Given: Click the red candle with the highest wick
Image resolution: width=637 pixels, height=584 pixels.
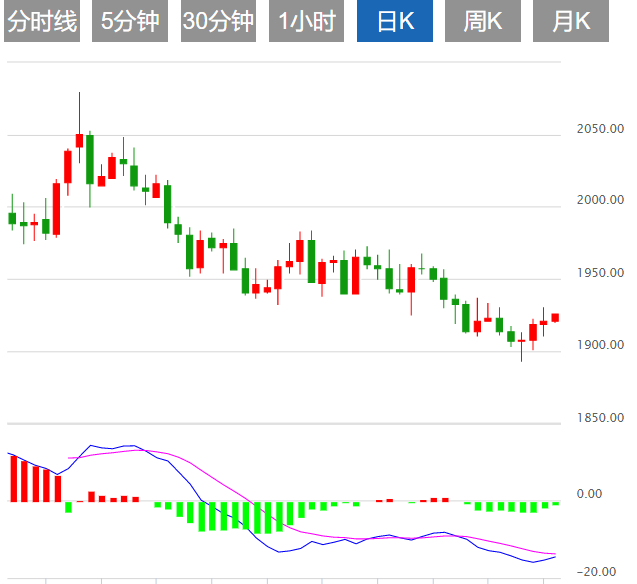Looking at the screenshot, I should [x=79, y=140].
